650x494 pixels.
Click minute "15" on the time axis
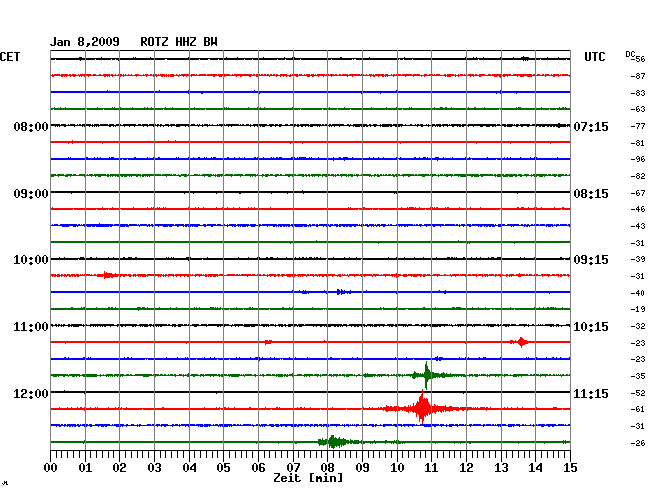pyautogui.click(x=570, y=467)
